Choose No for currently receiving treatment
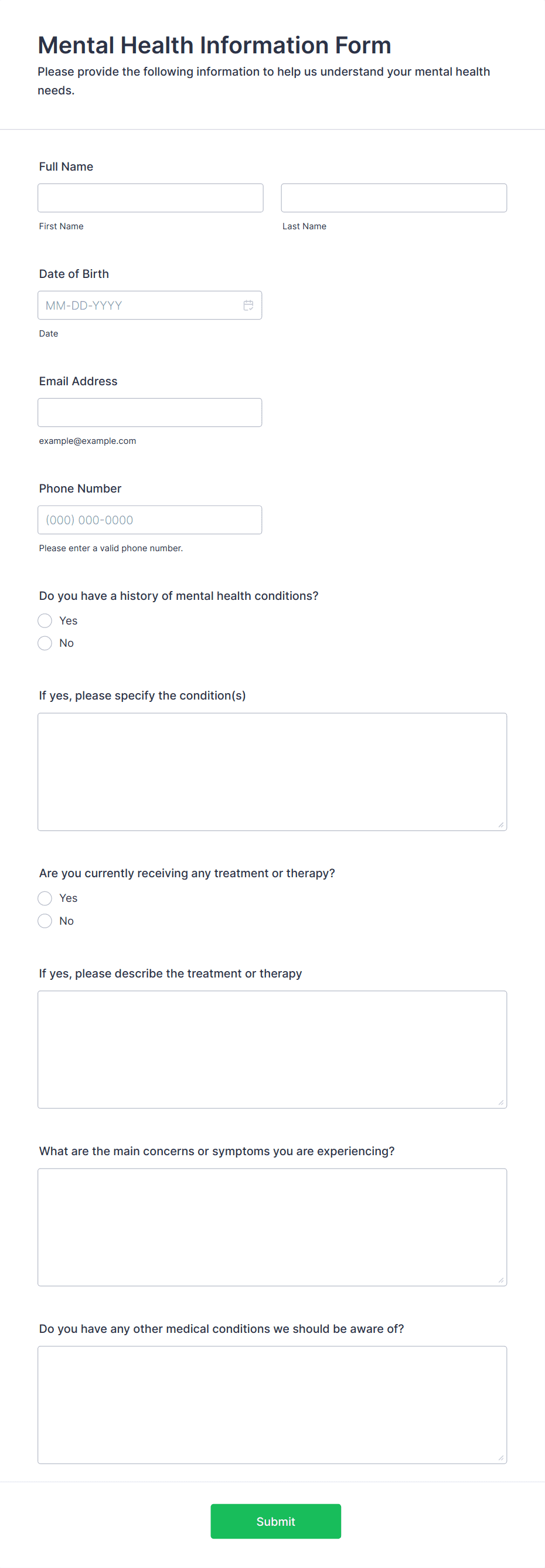This screenshot has width=545, height=1568. coord(45,921)
